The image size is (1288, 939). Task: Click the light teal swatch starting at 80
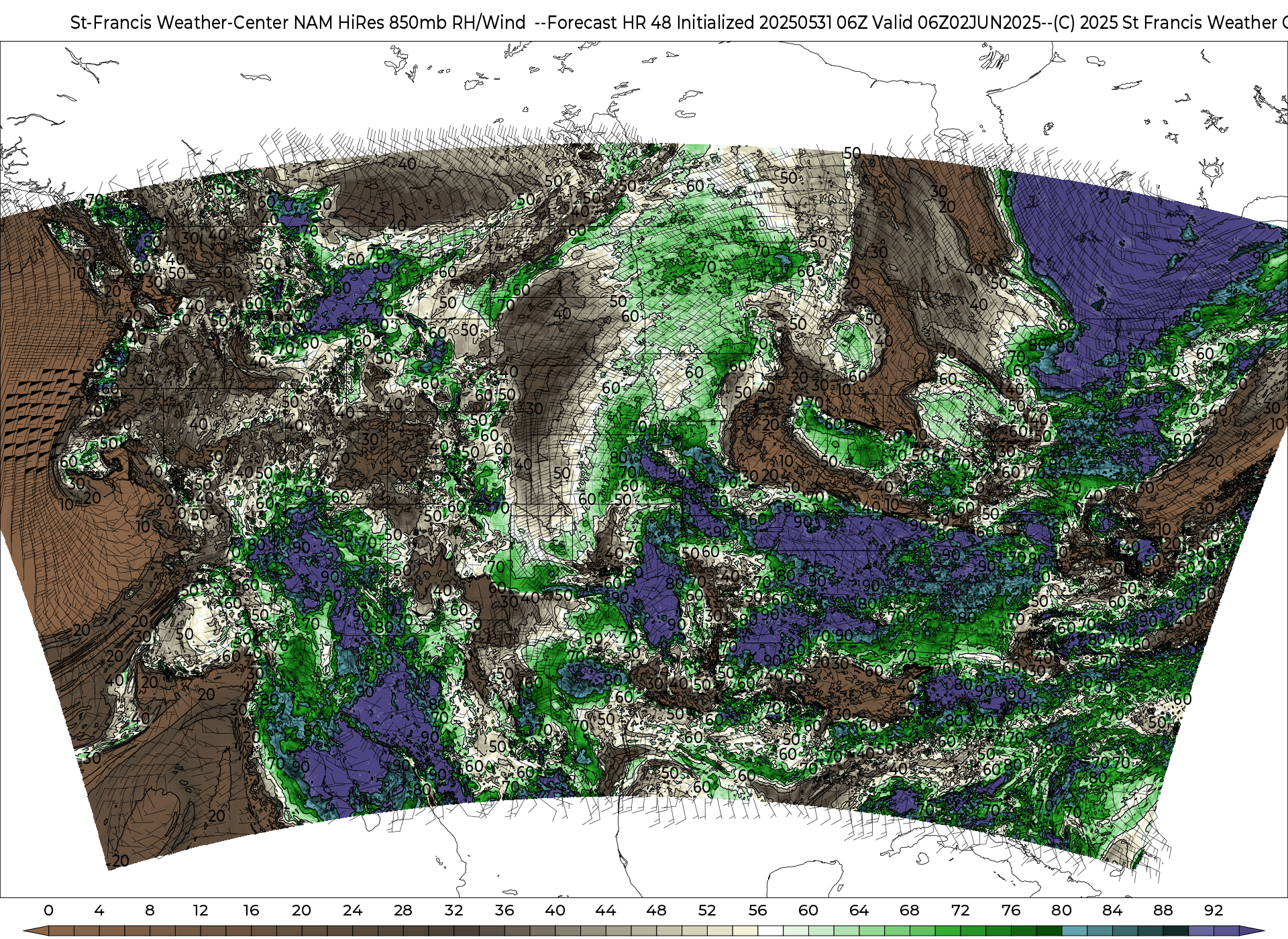1074,931
